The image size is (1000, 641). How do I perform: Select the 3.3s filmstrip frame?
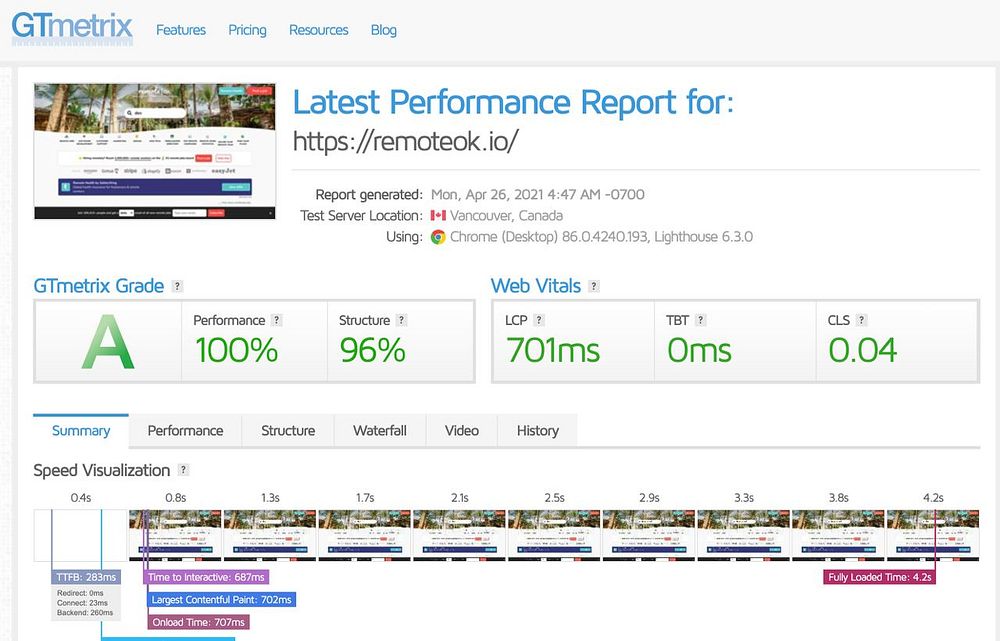tap(744, 535)
